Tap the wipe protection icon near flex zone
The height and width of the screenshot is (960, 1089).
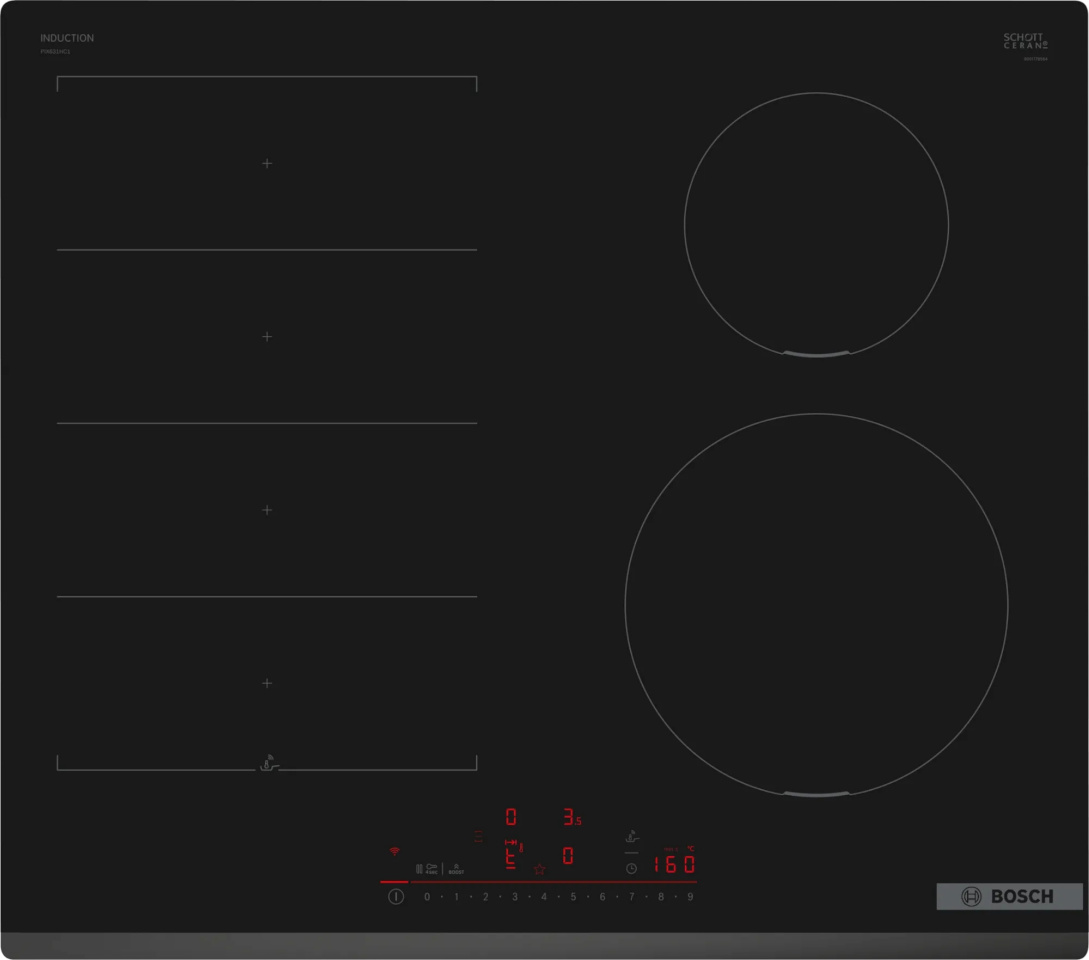(266, 763)
